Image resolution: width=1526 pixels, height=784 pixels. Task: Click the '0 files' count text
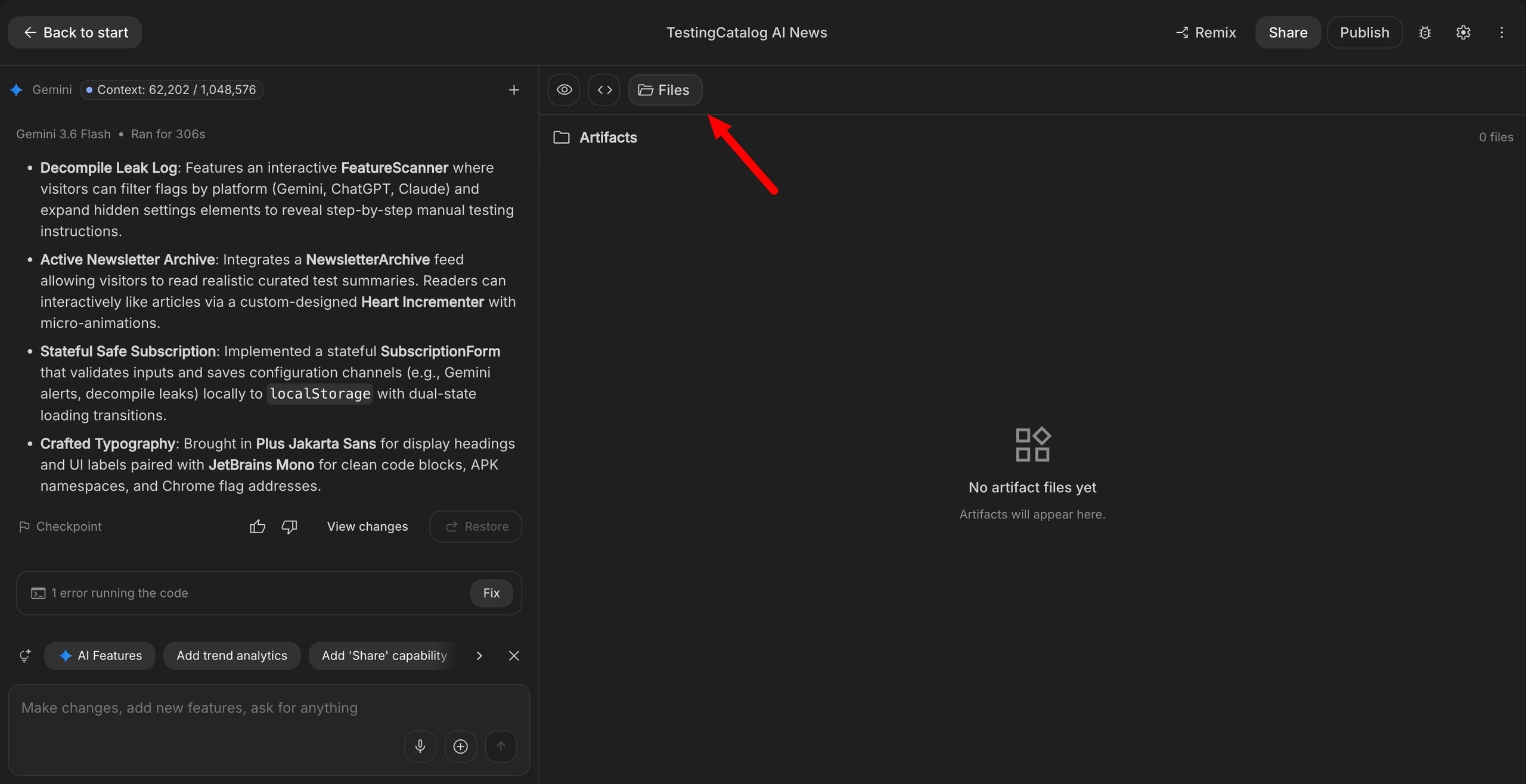pyautogui.click(x=1496, y=137)
